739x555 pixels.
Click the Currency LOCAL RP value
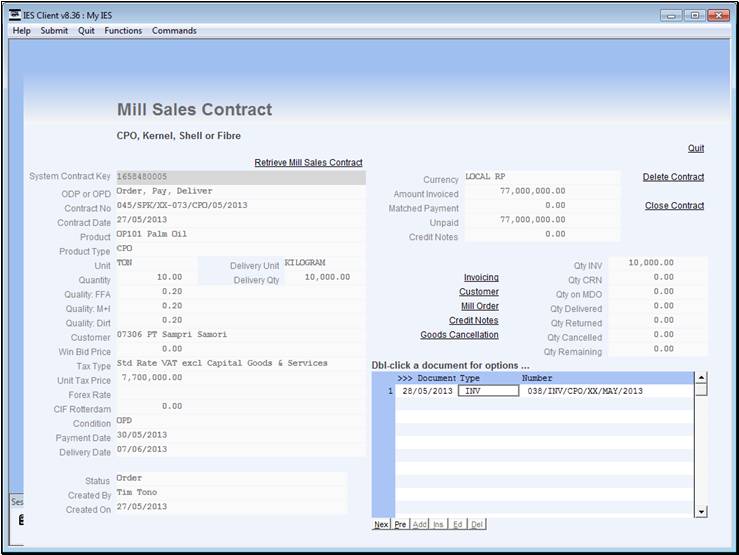click(x=485, y=177)
